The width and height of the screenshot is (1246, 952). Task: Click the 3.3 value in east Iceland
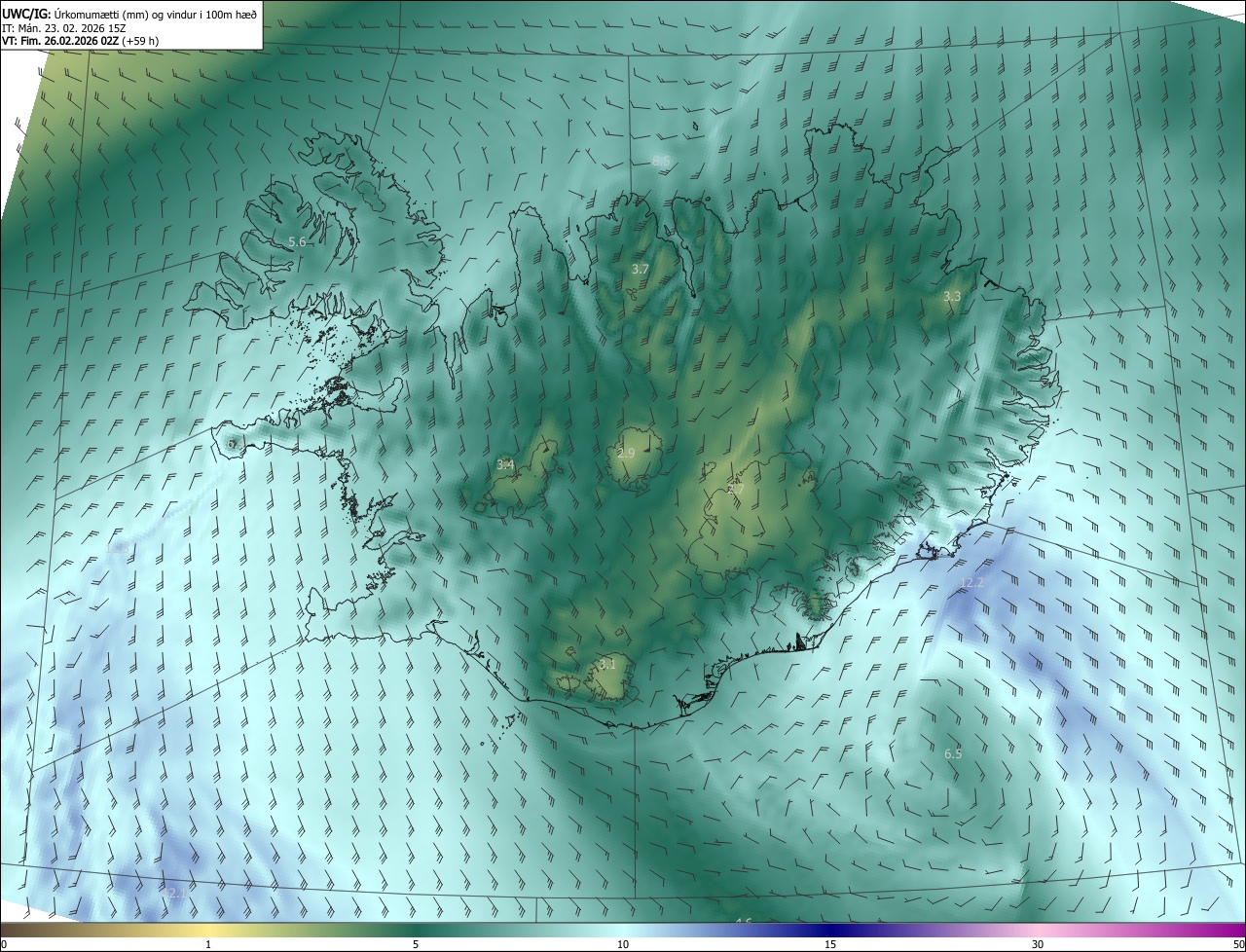pyautogui.click(x=952, y=296)
